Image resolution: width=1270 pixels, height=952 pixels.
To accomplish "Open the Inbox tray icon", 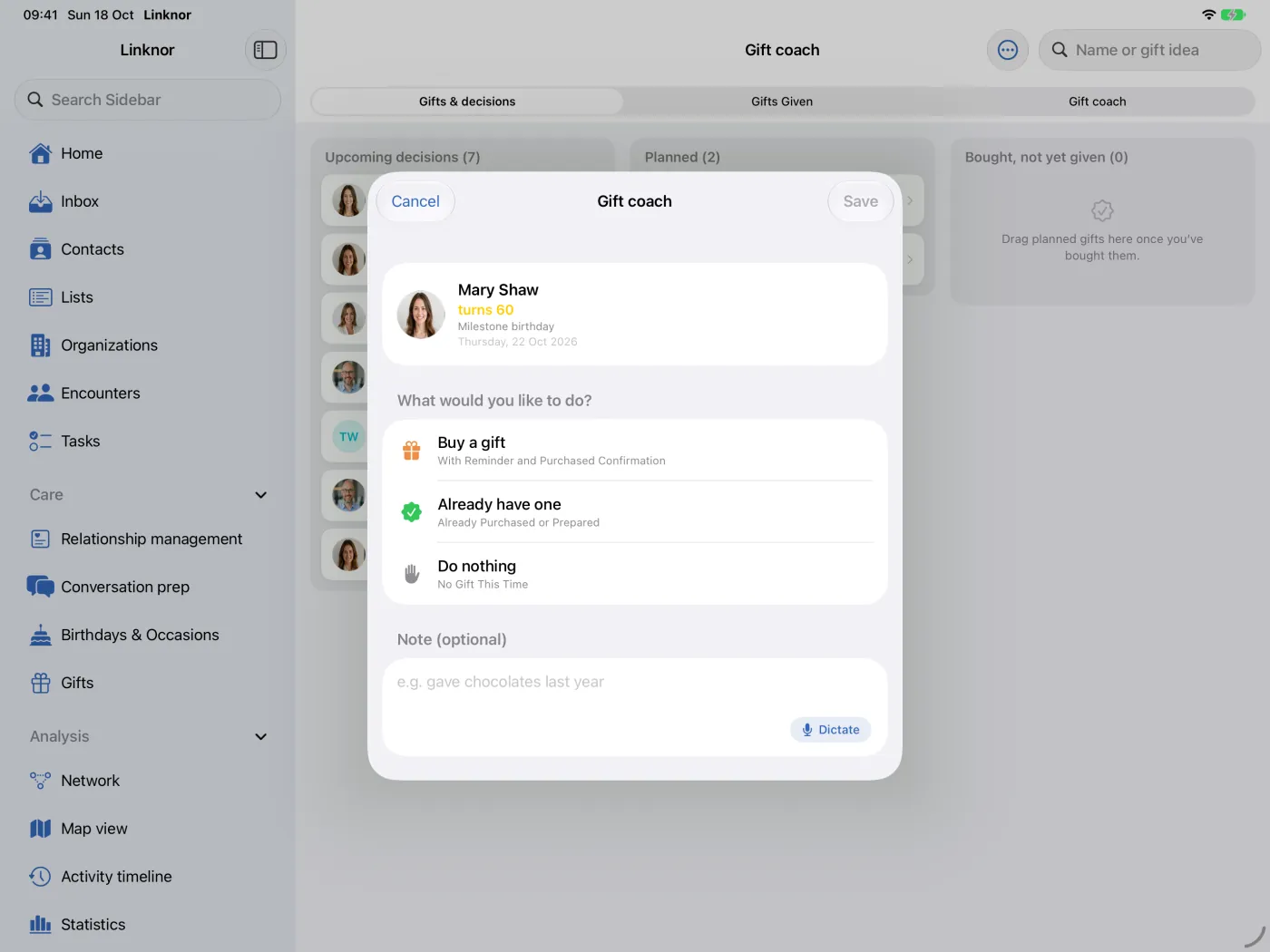I will point(41,201).
